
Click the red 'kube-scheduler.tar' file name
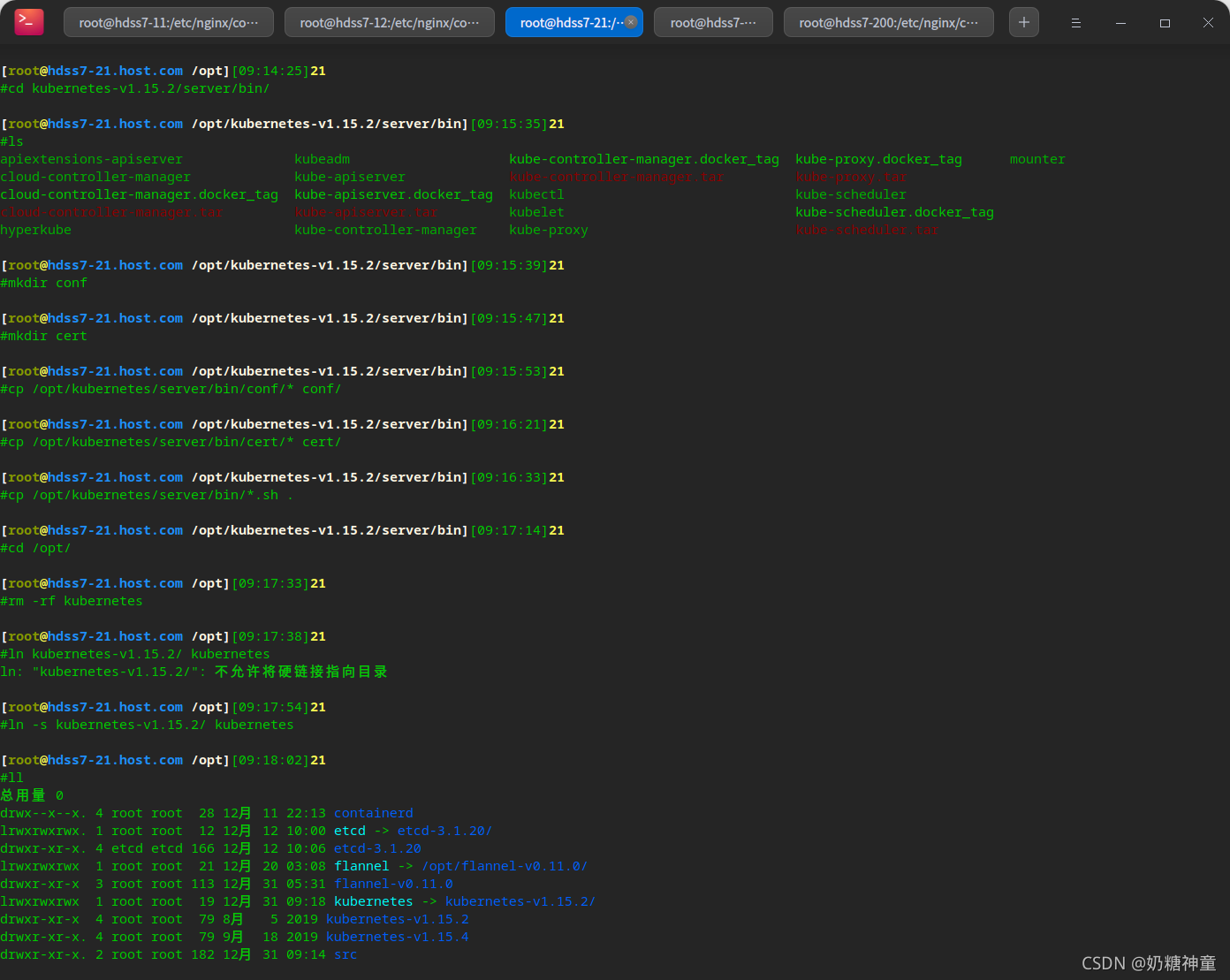pos(867,230)
